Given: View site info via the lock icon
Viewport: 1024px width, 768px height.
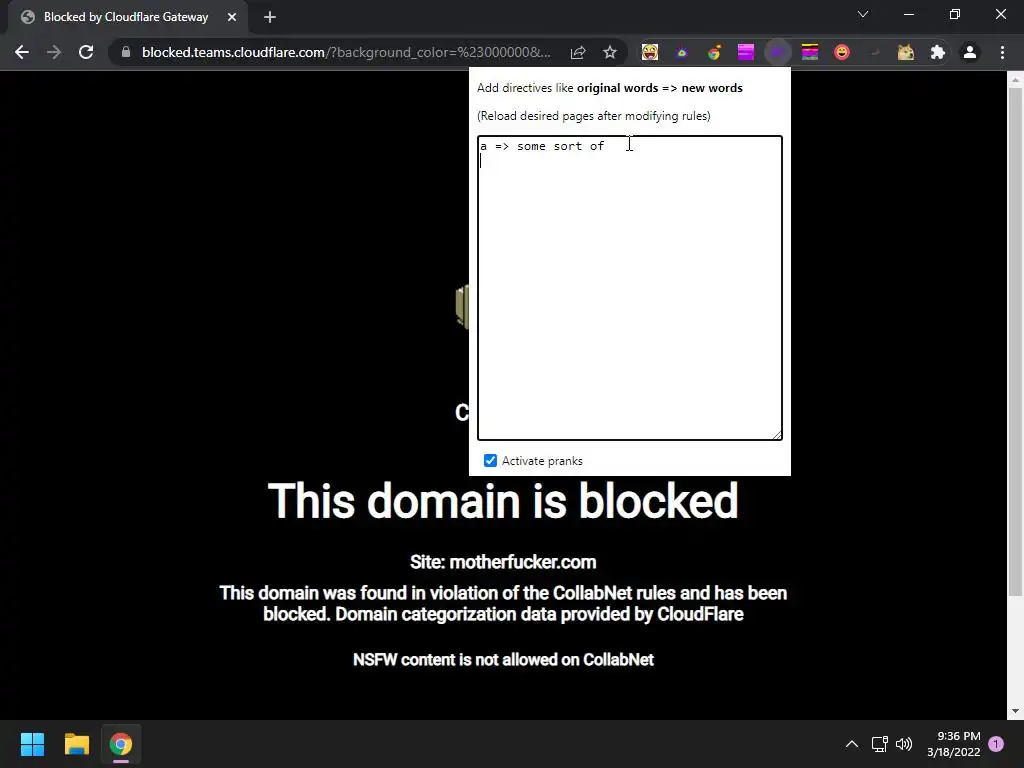Looking at the screenshot, I should click(x=126, y=52).
